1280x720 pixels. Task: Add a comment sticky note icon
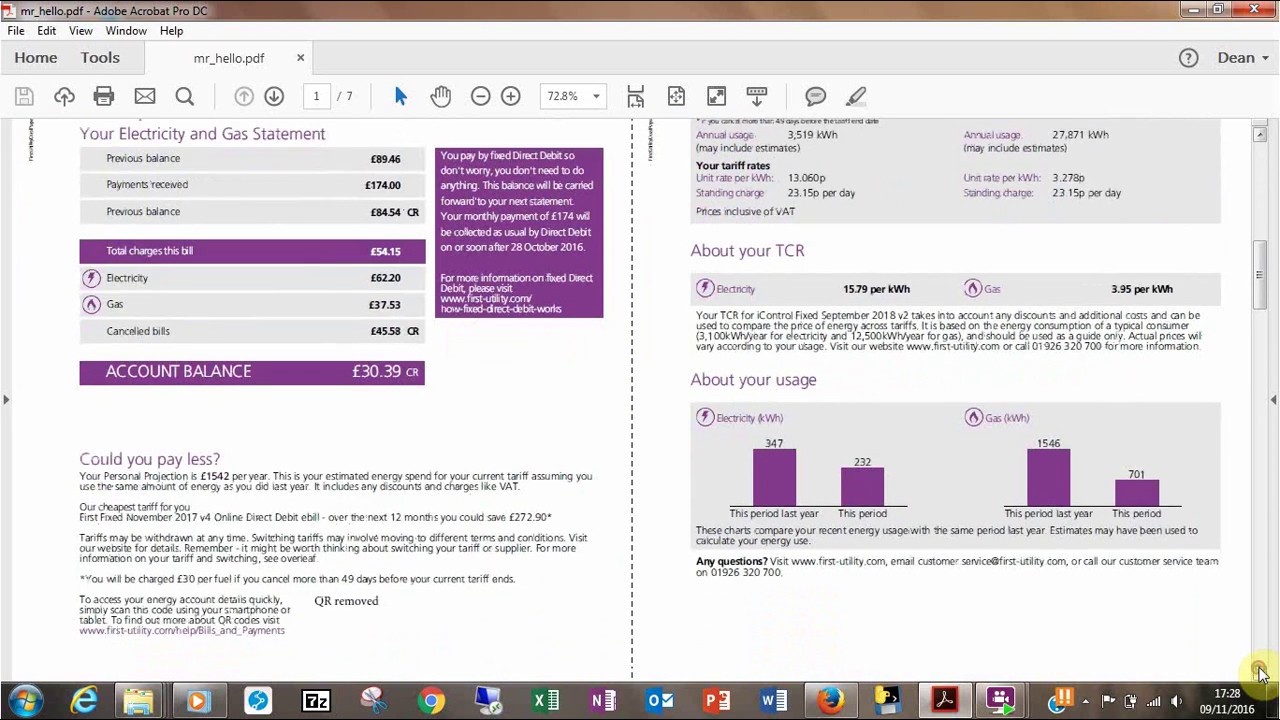click(816, 96)
